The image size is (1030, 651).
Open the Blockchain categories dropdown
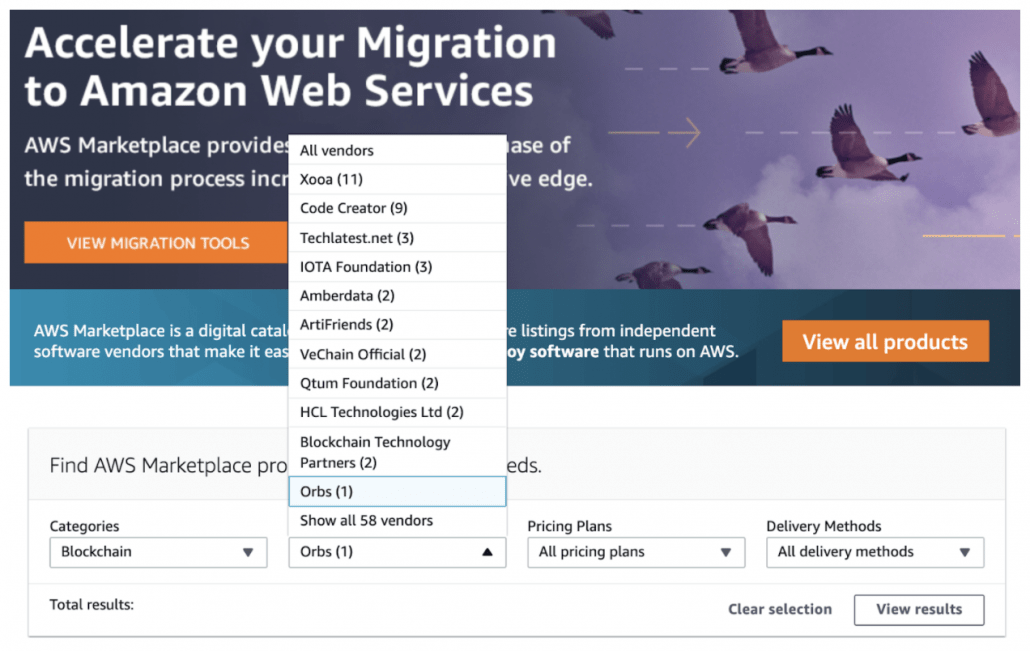coord(158,552)
